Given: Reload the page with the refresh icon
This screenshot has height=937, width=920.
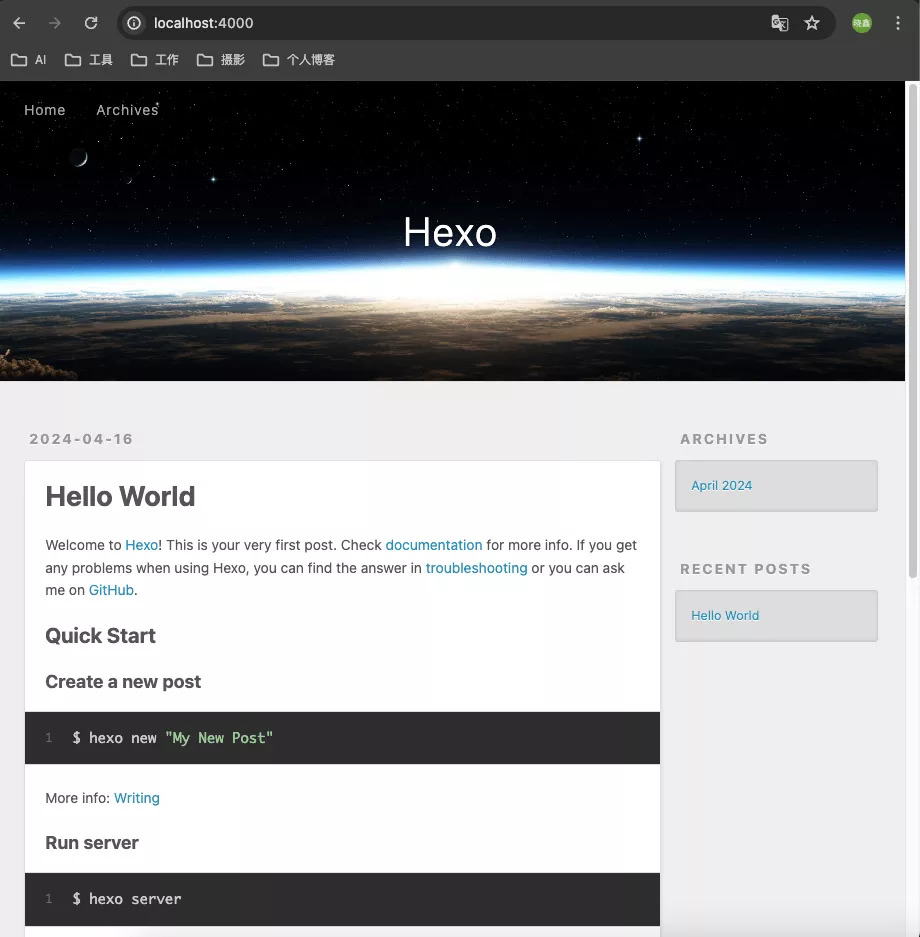Looking at the screenshot, I should click(x=91, y=23).
